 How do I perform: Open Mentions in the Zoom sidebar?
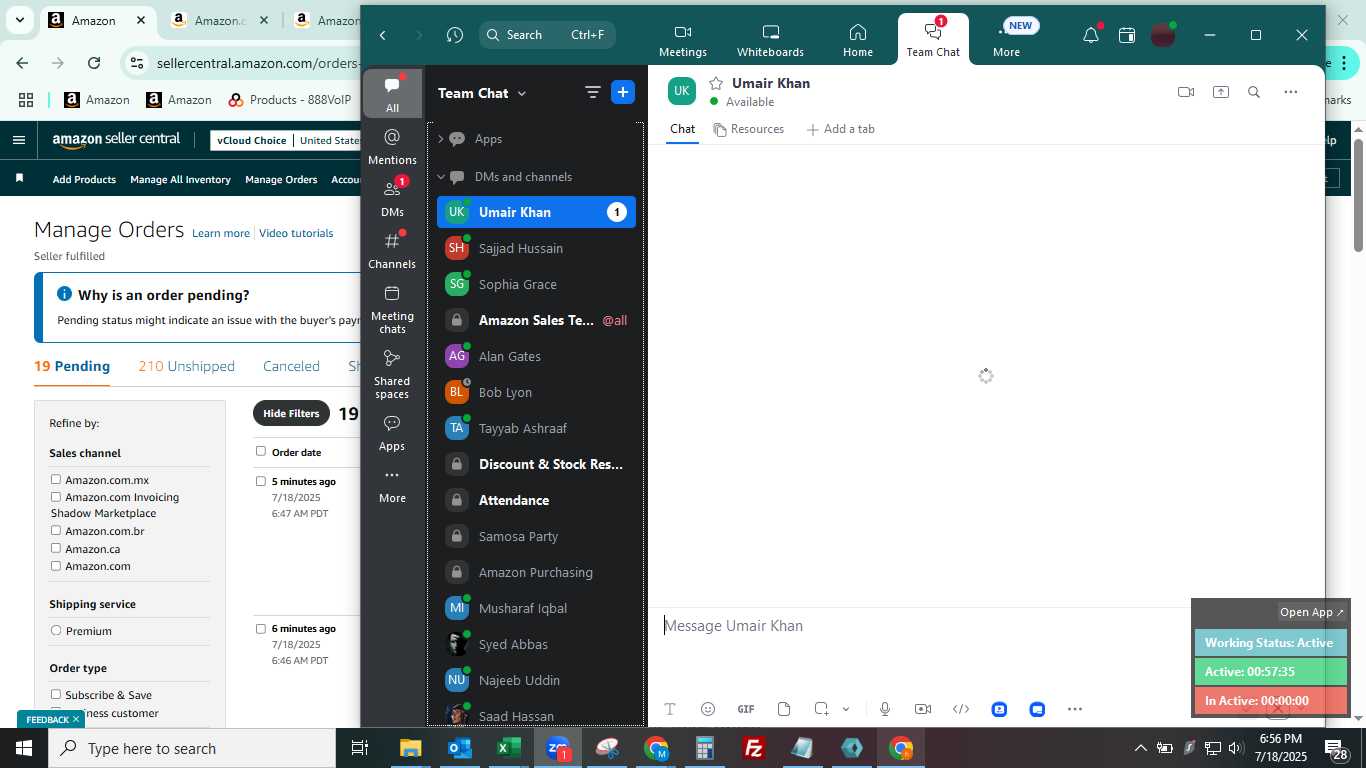pos(392,146)
